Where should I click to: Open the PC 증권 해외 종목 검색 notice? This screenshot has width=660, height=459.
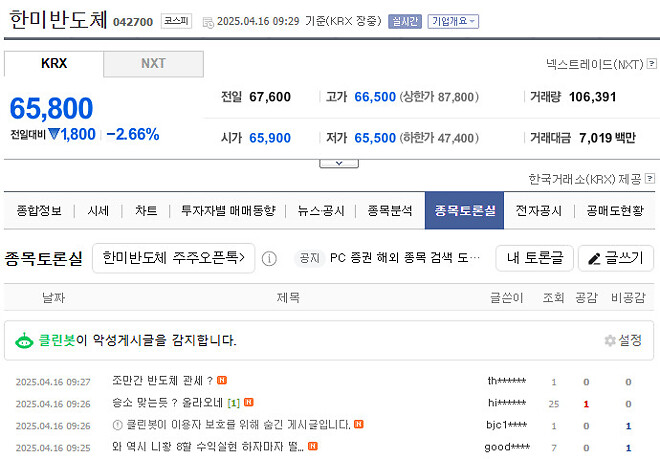(x=405, y=258)
